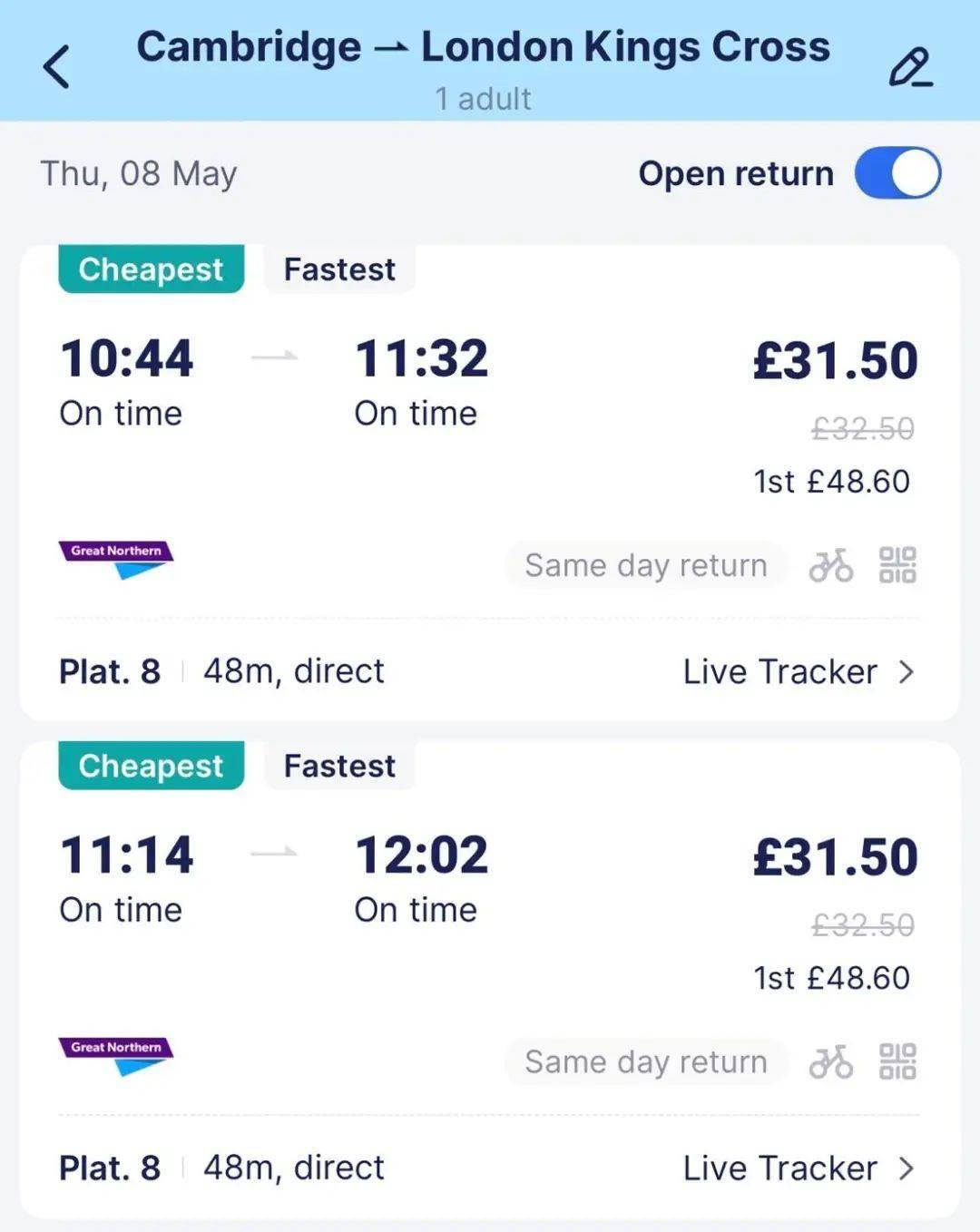Select 1st £48.60 fare on 10:44 train

pos(831,482)
